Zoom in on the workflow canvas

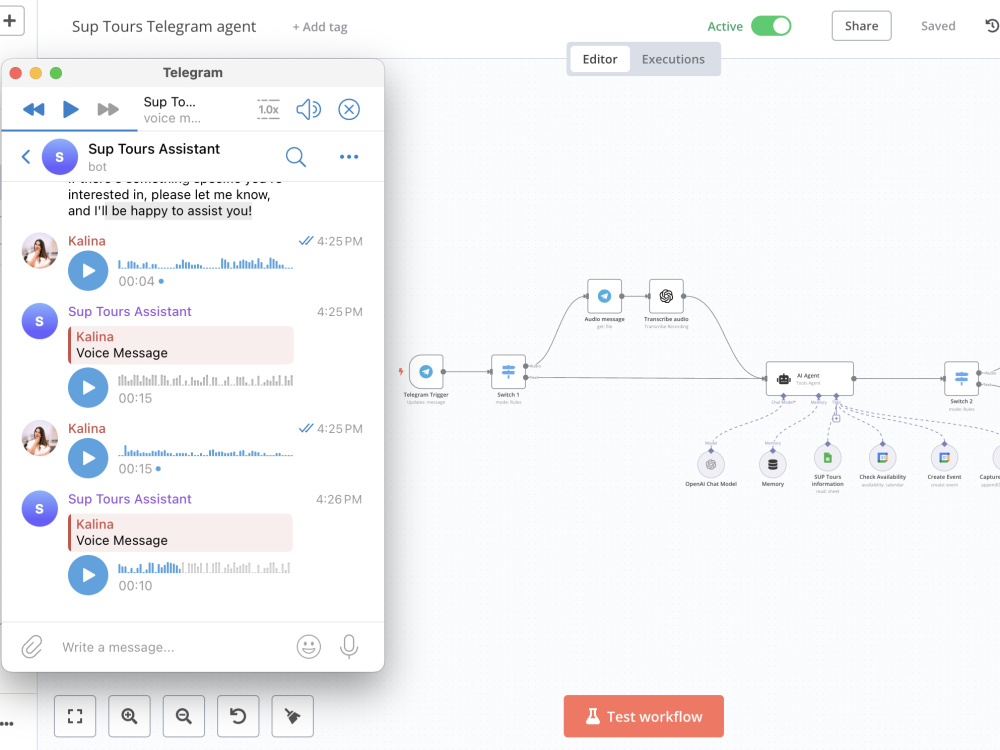pos(129,716)
